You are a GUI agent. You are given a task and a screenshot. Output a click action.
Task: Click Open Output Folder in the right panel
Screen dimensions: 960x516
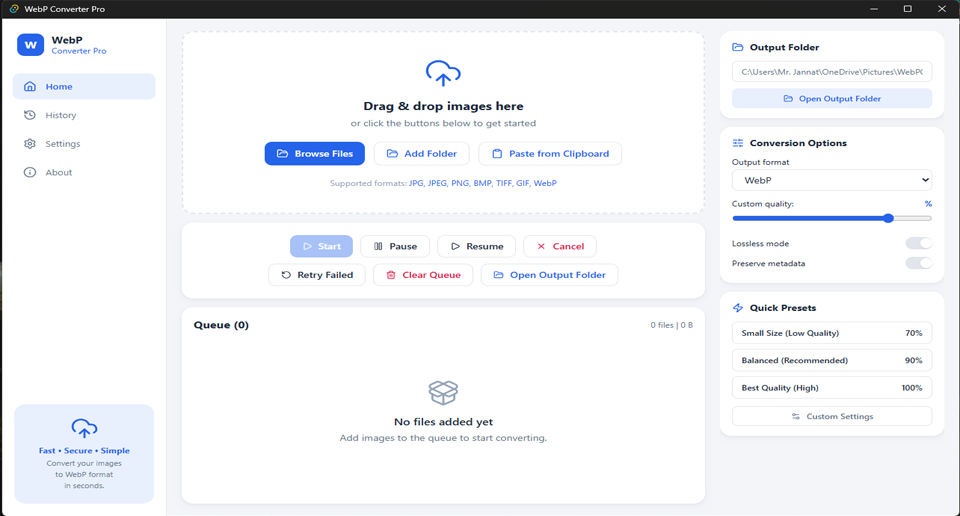[832, 99]
